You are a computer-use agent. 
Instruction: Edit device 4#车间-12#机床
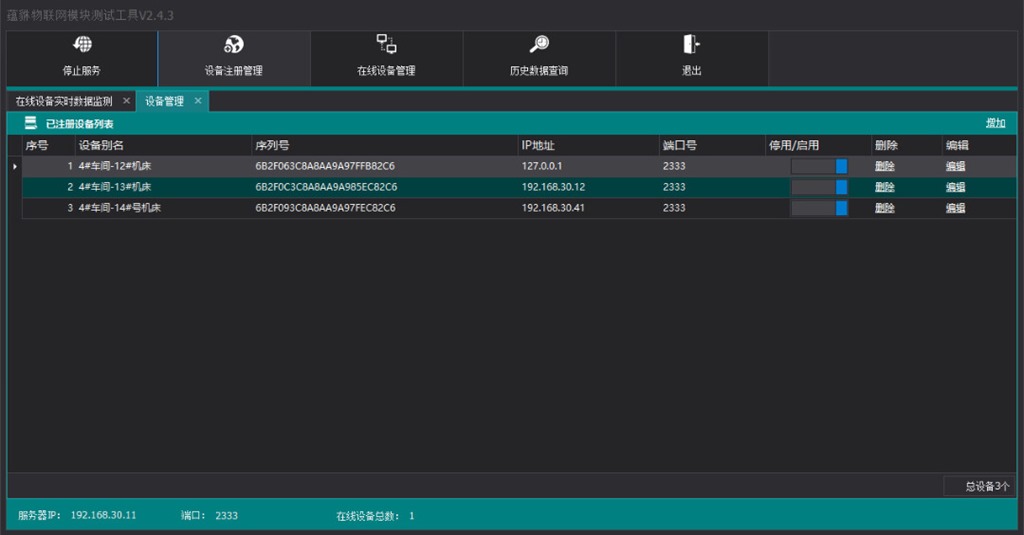955,166
